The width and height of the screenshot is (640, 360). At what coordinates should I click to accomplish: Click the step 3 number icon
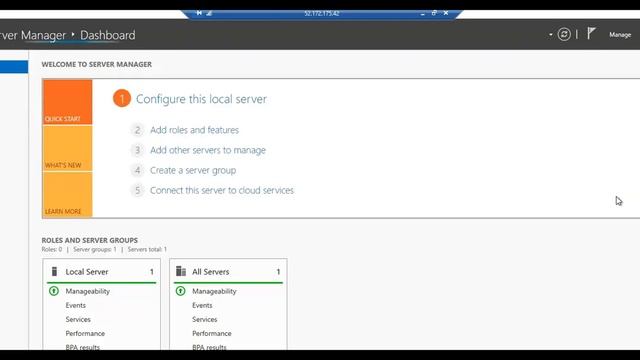coord(138,150)
